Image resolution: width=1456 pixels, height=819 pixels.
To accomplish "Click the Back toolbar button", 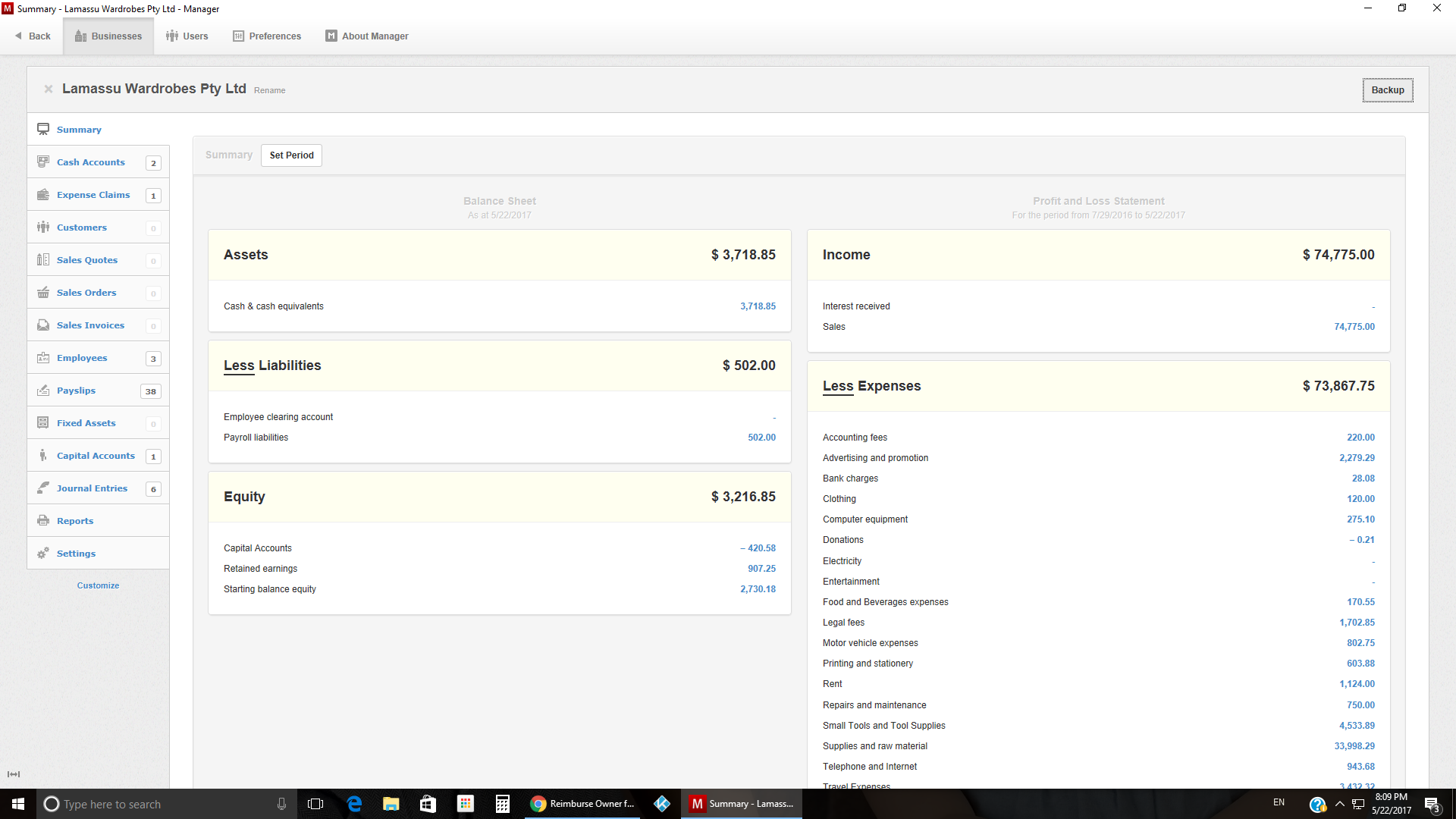I will (33, 36).
